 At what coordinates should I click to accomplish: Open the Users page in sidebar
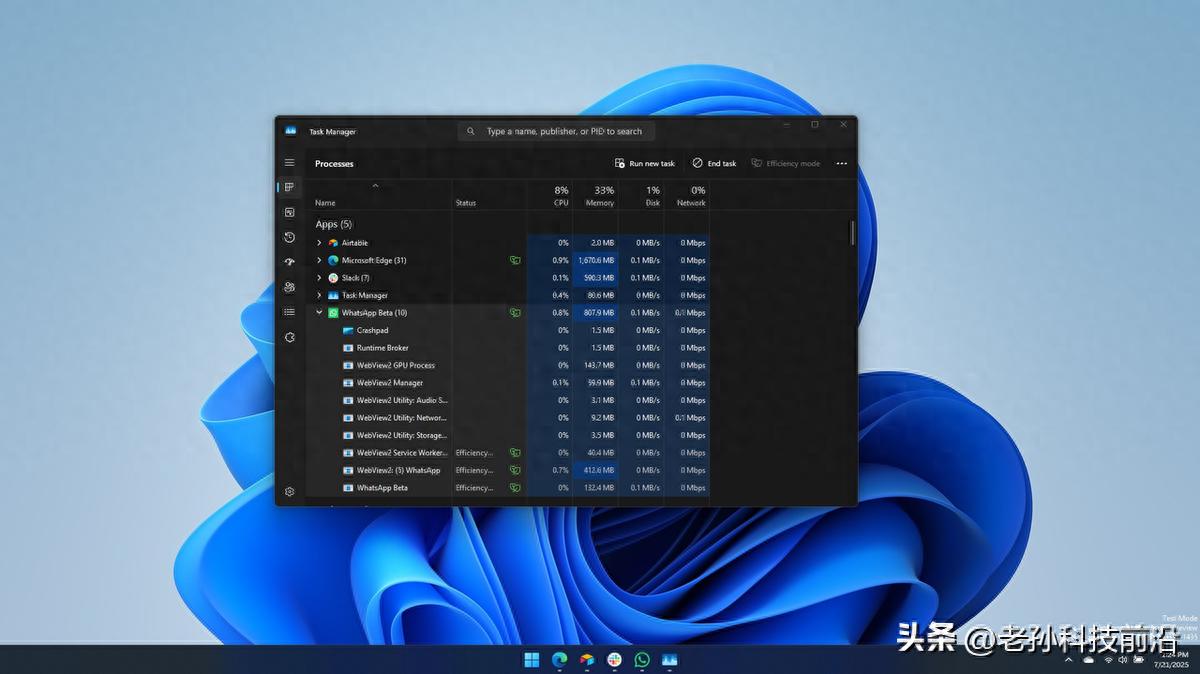pyautogui.click(x=289, y=287)
